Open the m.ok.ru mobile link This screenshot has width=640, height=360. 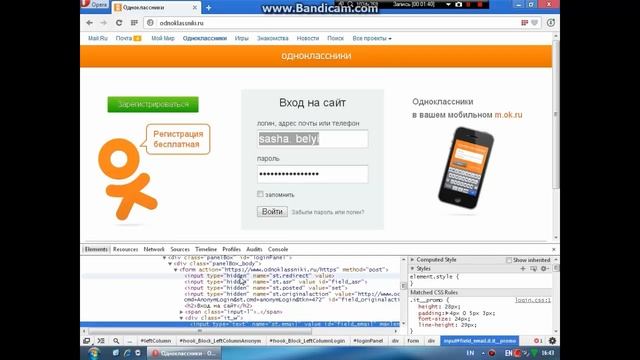pos(509,115)
